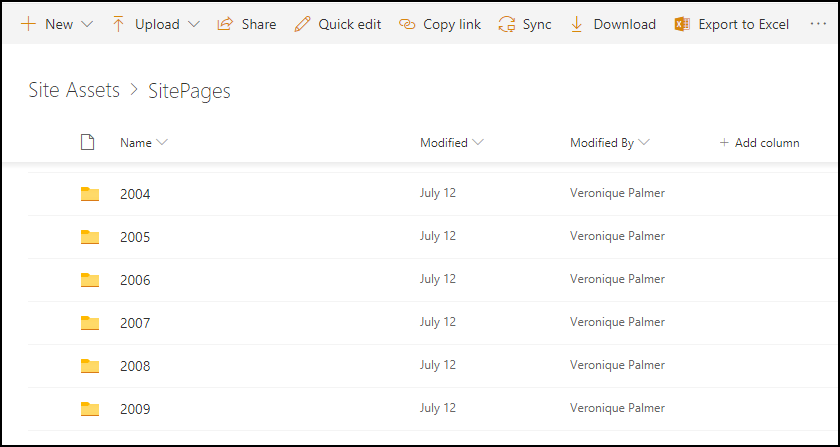Screen dimensions: 840x447
Task: Navigate to Site Assets breadcrumb
Action: (x=74, y=91)
